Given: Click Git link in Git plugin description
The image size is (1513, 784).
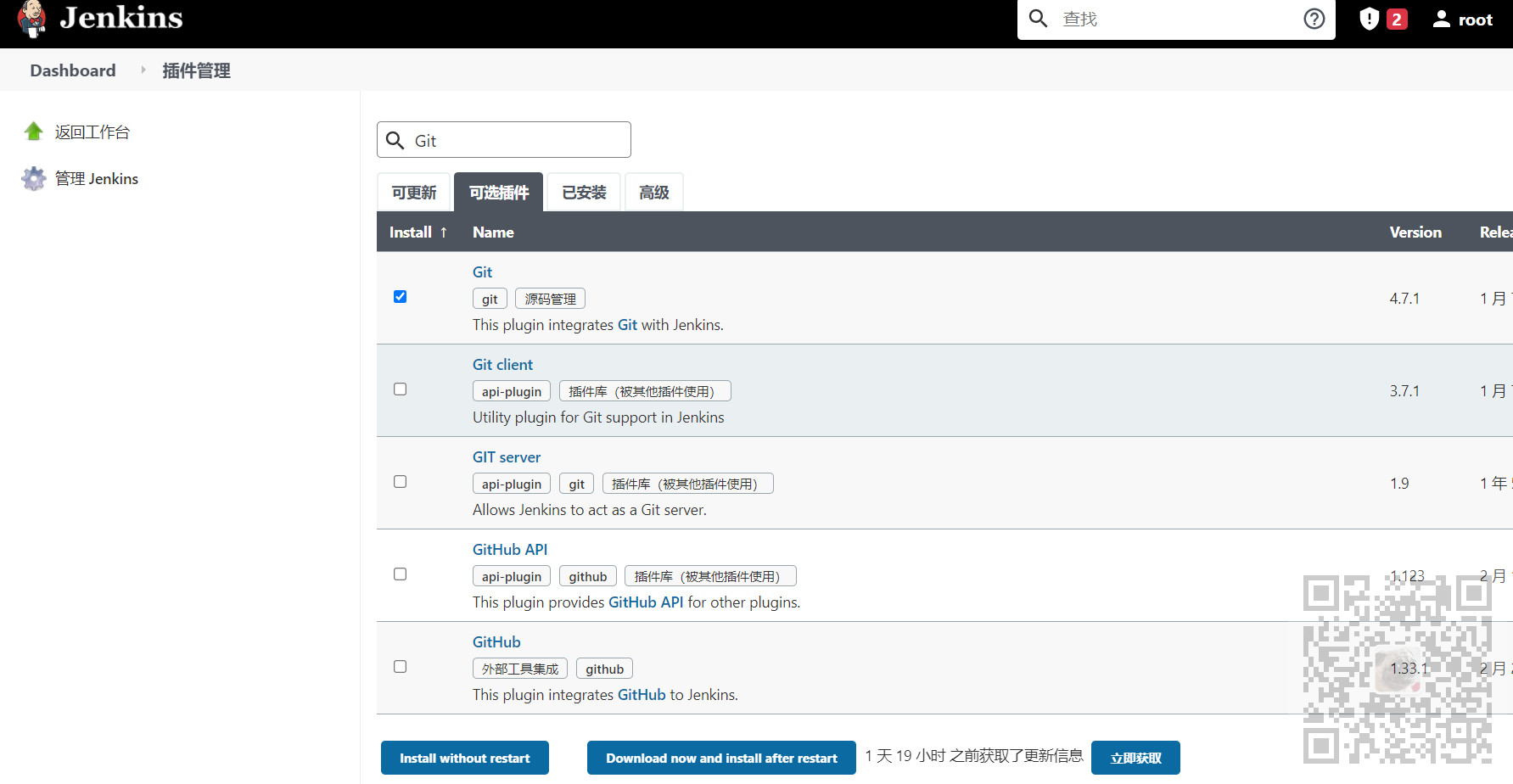Looking at the screenshot, I should coord(627,325).
